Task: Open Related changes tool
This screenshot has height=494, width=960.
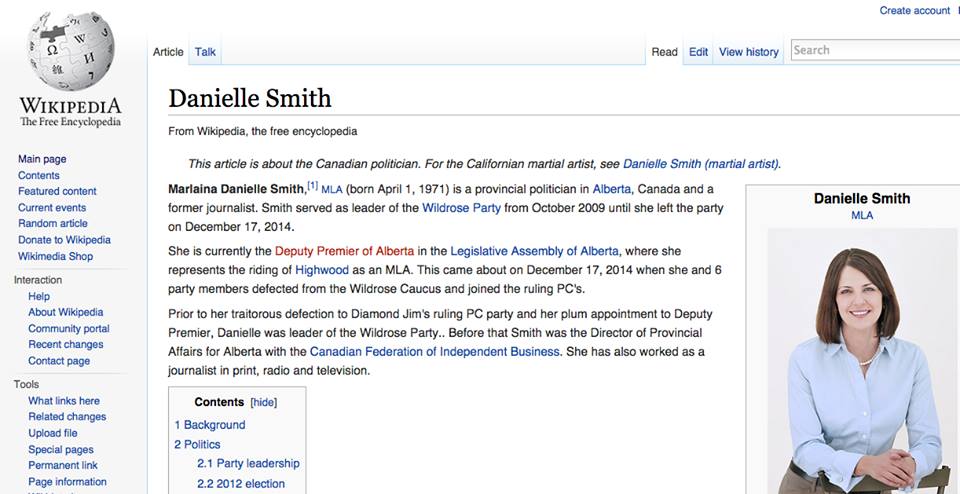Action: [67, 417]
